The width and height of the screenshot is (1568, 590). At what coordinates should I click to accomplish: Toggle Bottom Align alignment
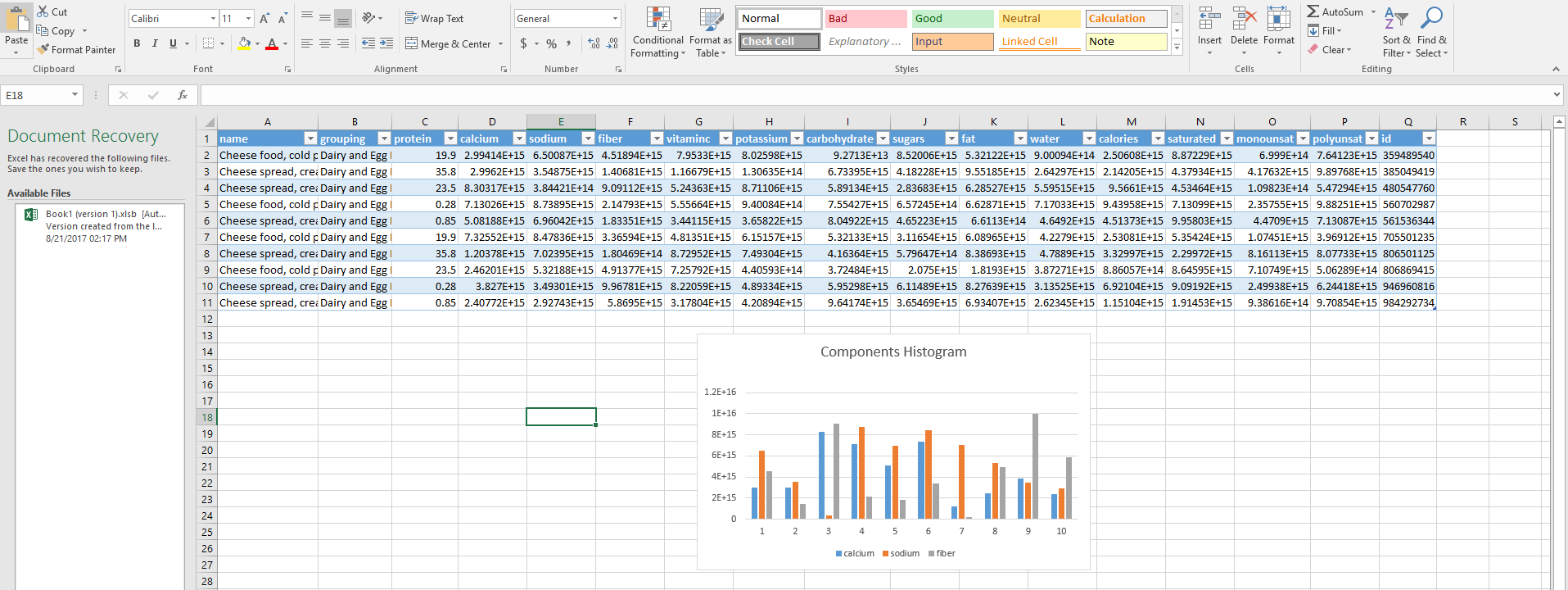pyautogui.click(x=343, y=18)
